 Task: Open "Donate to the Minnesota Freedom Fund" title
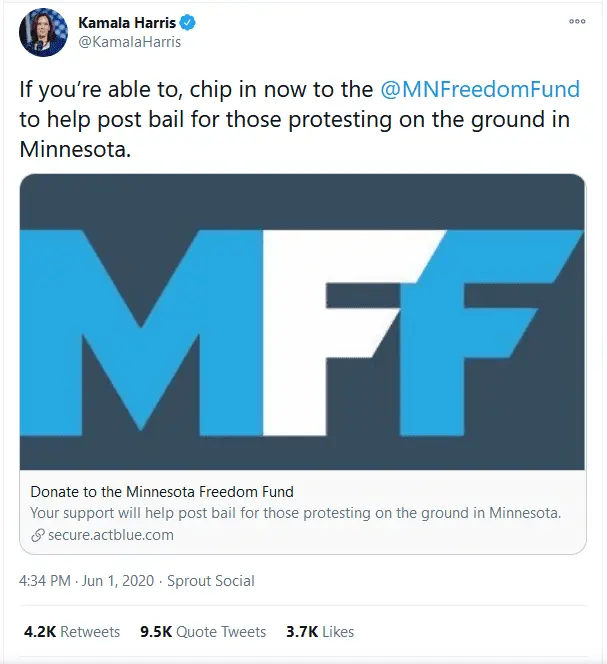(162, 493)
